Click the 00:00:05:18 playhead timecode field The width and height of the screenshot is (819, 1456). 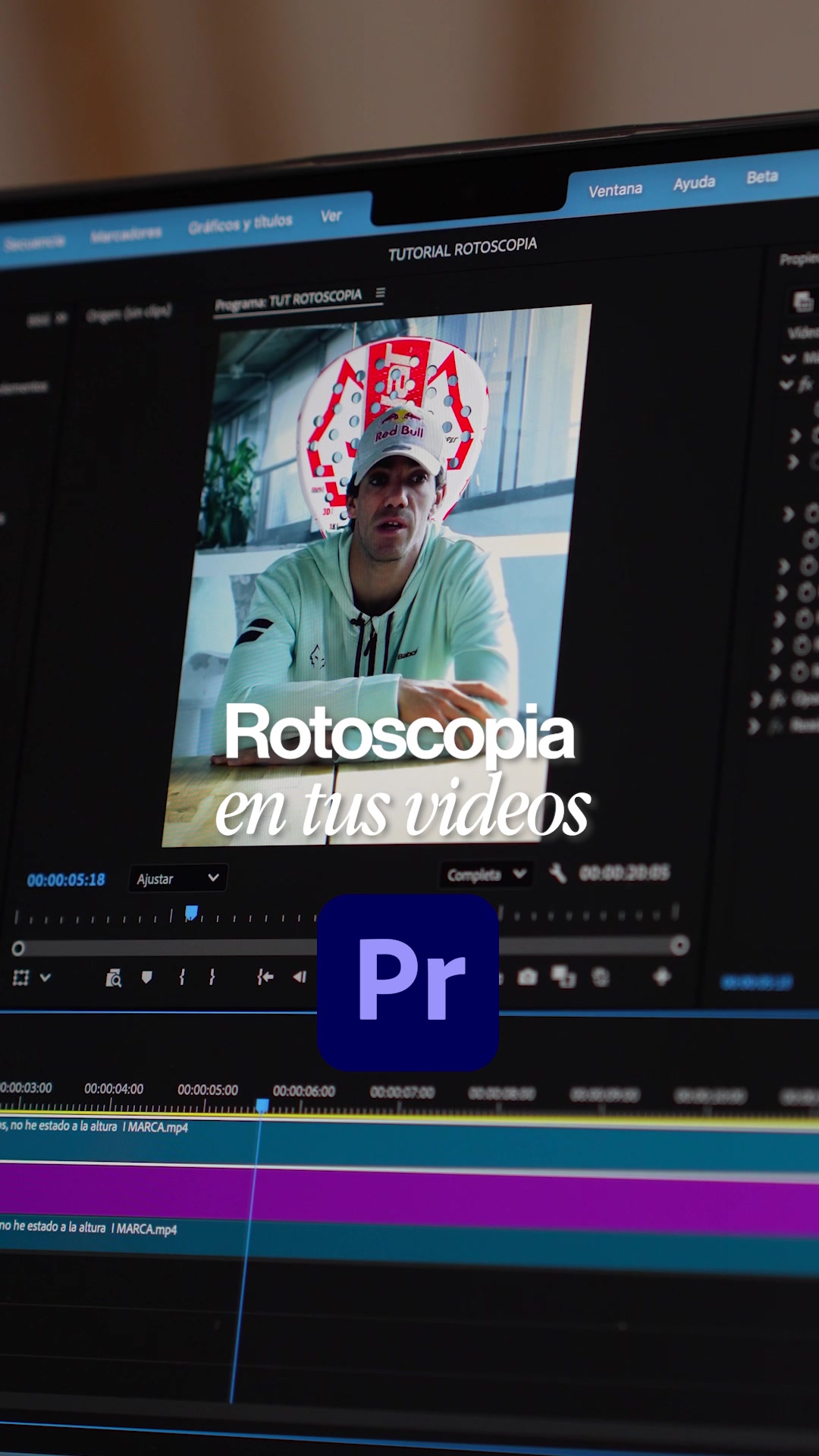(66, 880)
